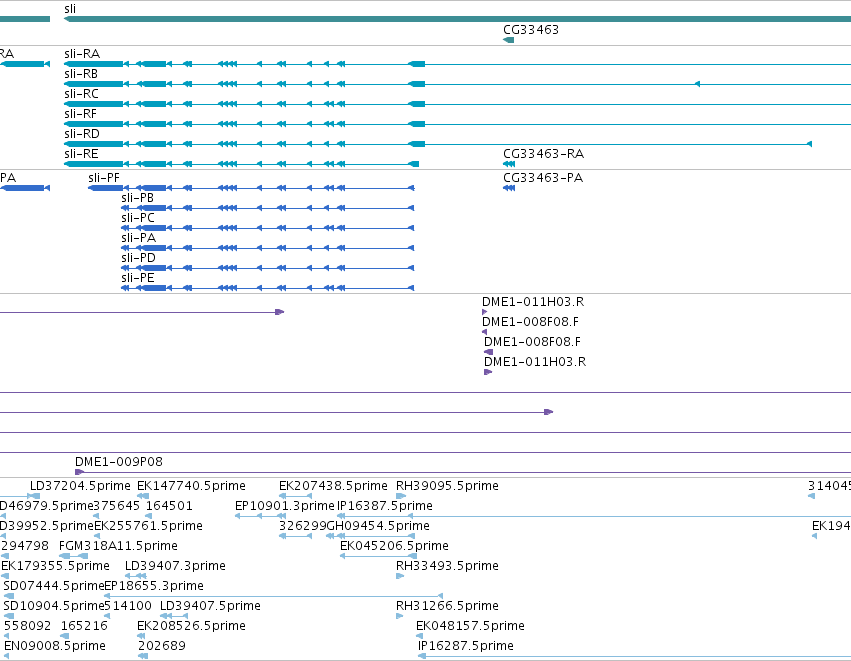Click the CG33463-RA transcript label
This screenshot has height=661, width=851.
543,154
